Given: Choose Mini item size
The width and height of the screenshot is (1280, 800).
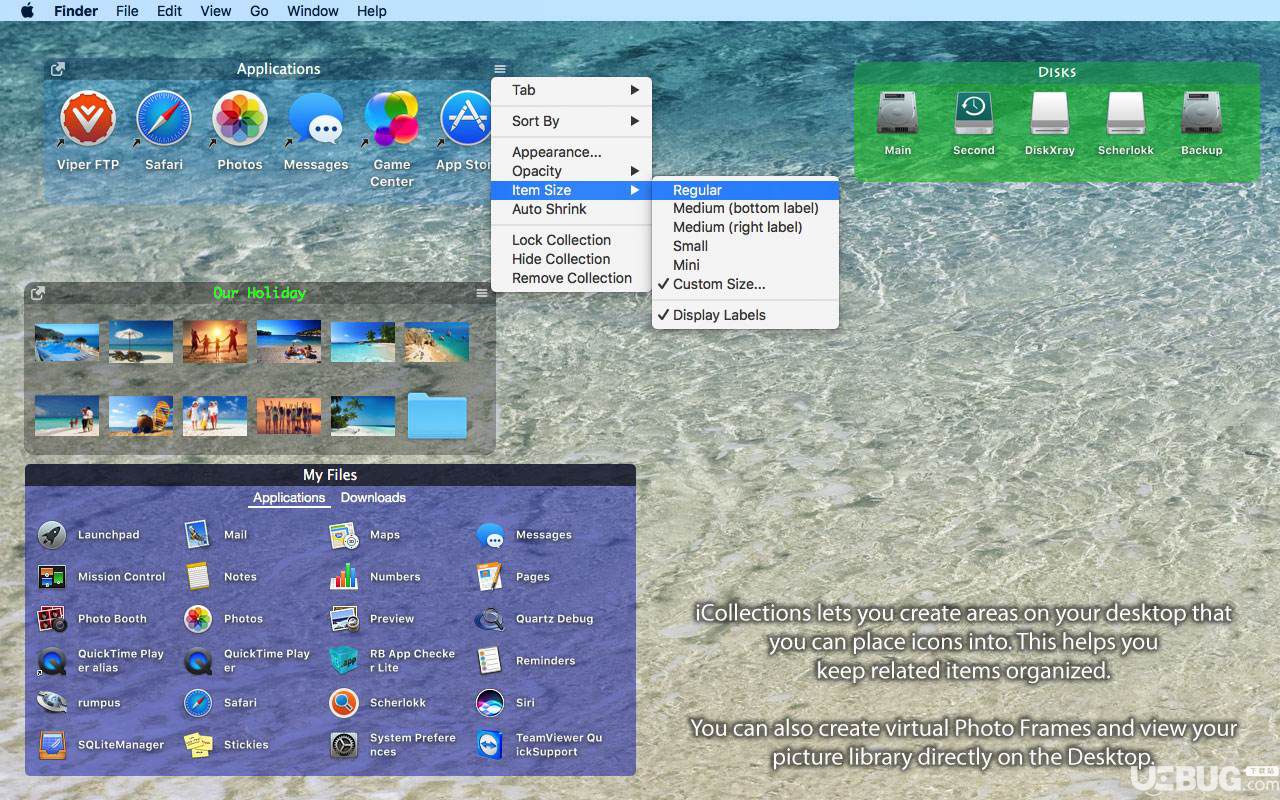Looking at the screenshot, I should (x=745, y=265).
